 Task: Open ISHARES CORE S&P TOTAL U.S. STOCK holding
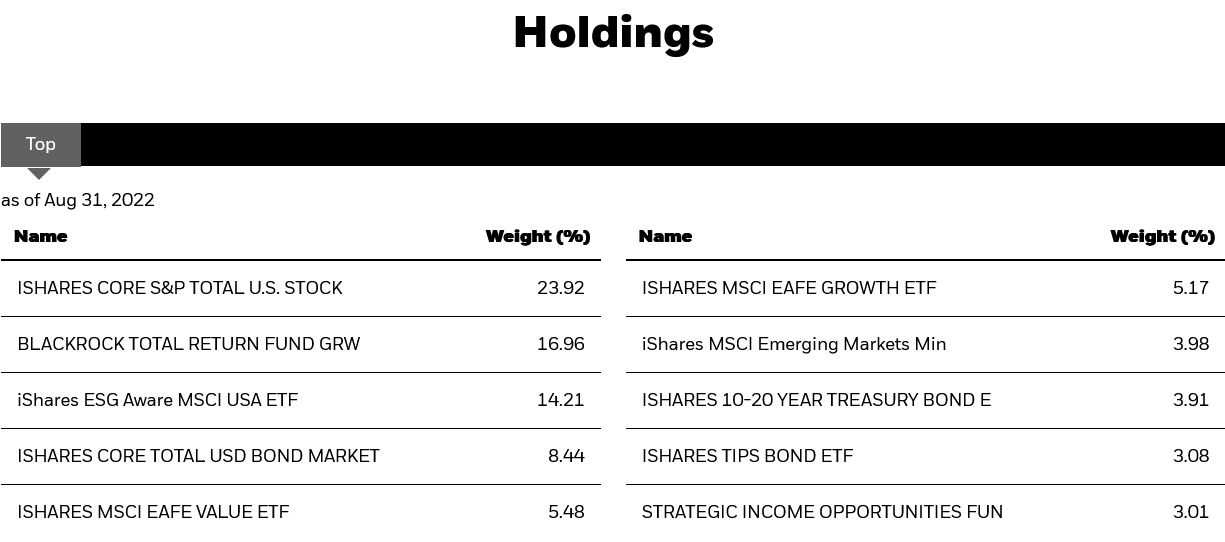[180, 288]
